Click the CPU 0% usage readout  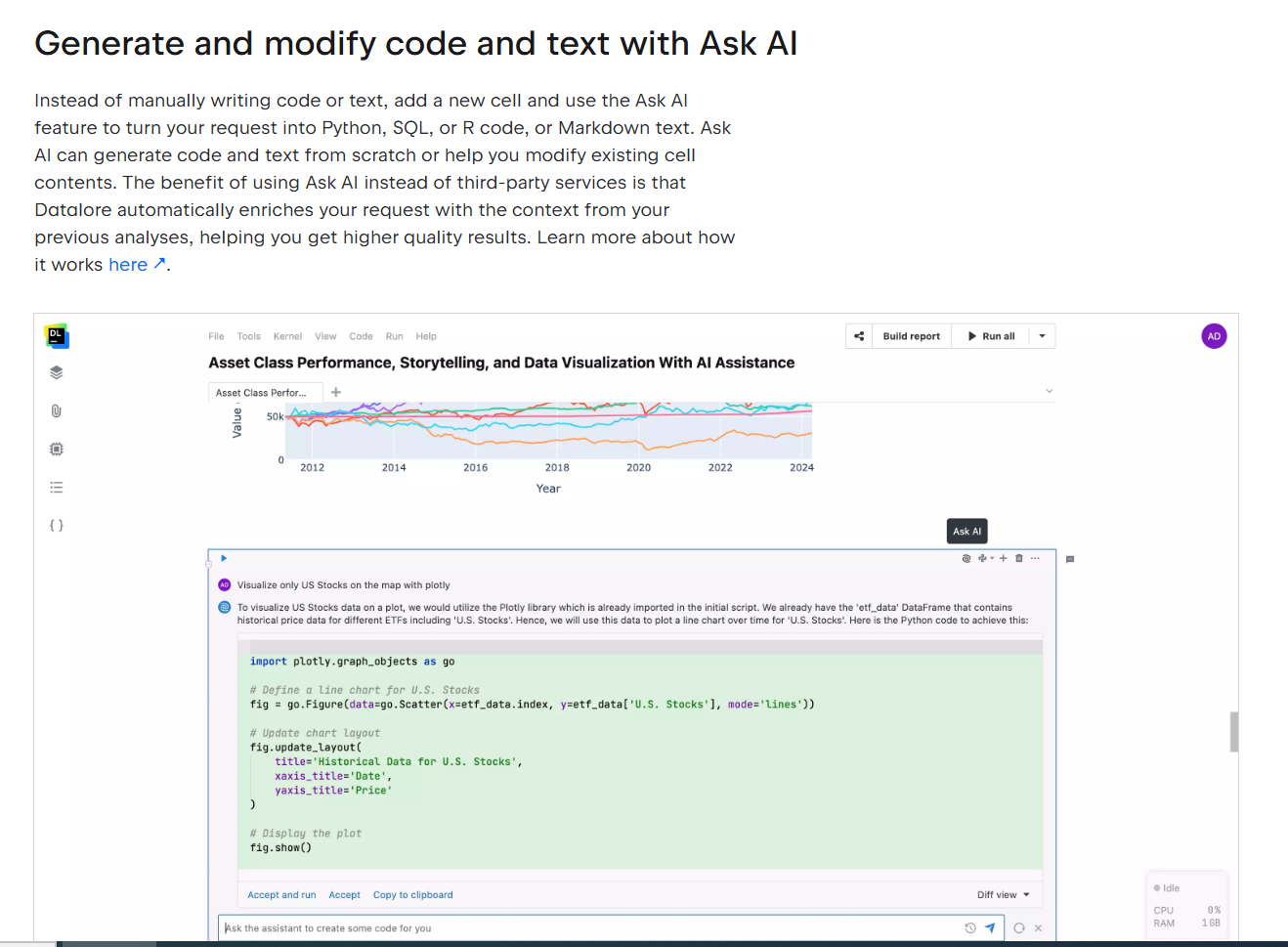click(x=1186, y=910)
